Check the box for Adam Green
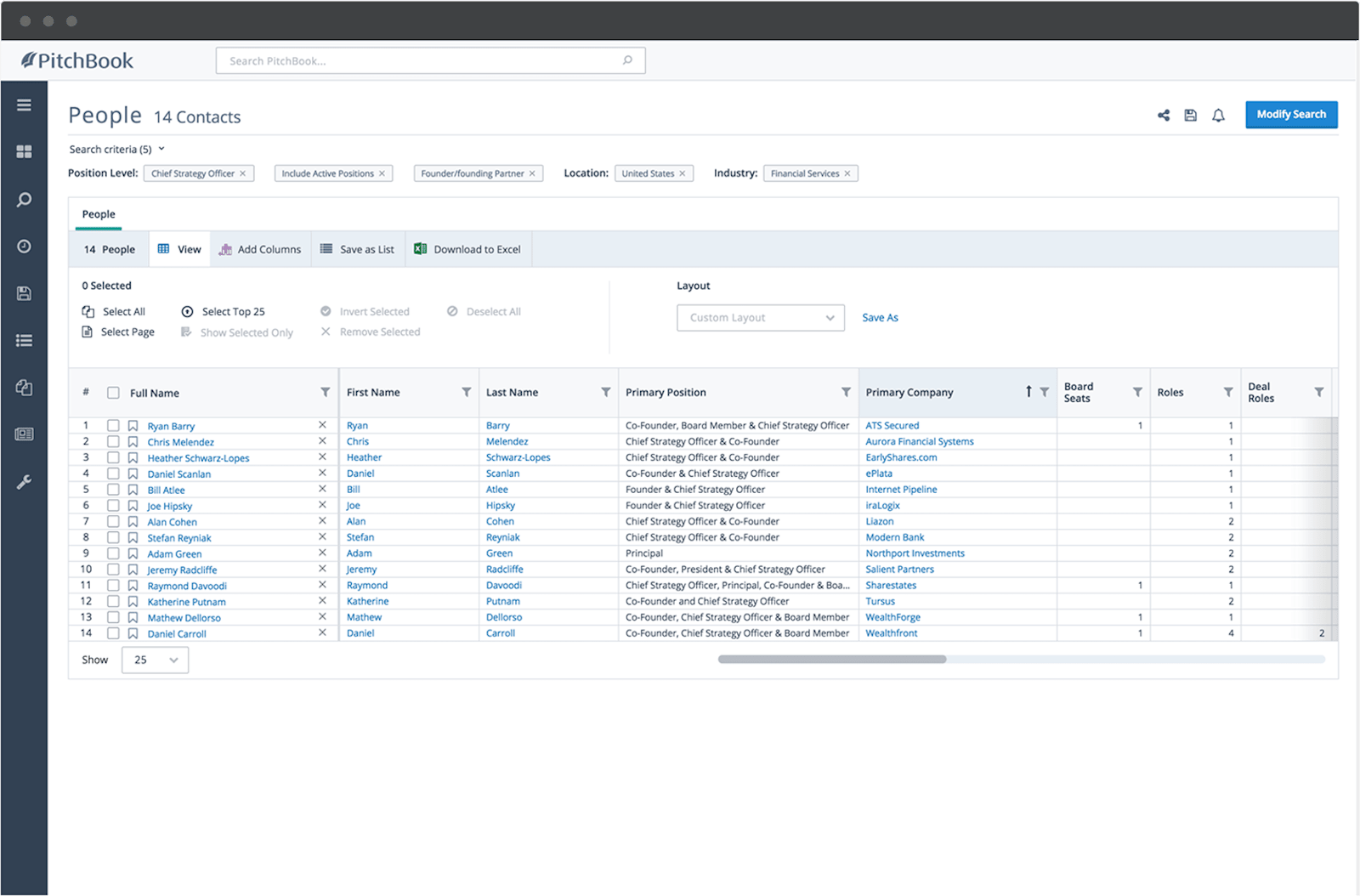Viewport: 1360px width, 896px height. (x=113, y=553)
